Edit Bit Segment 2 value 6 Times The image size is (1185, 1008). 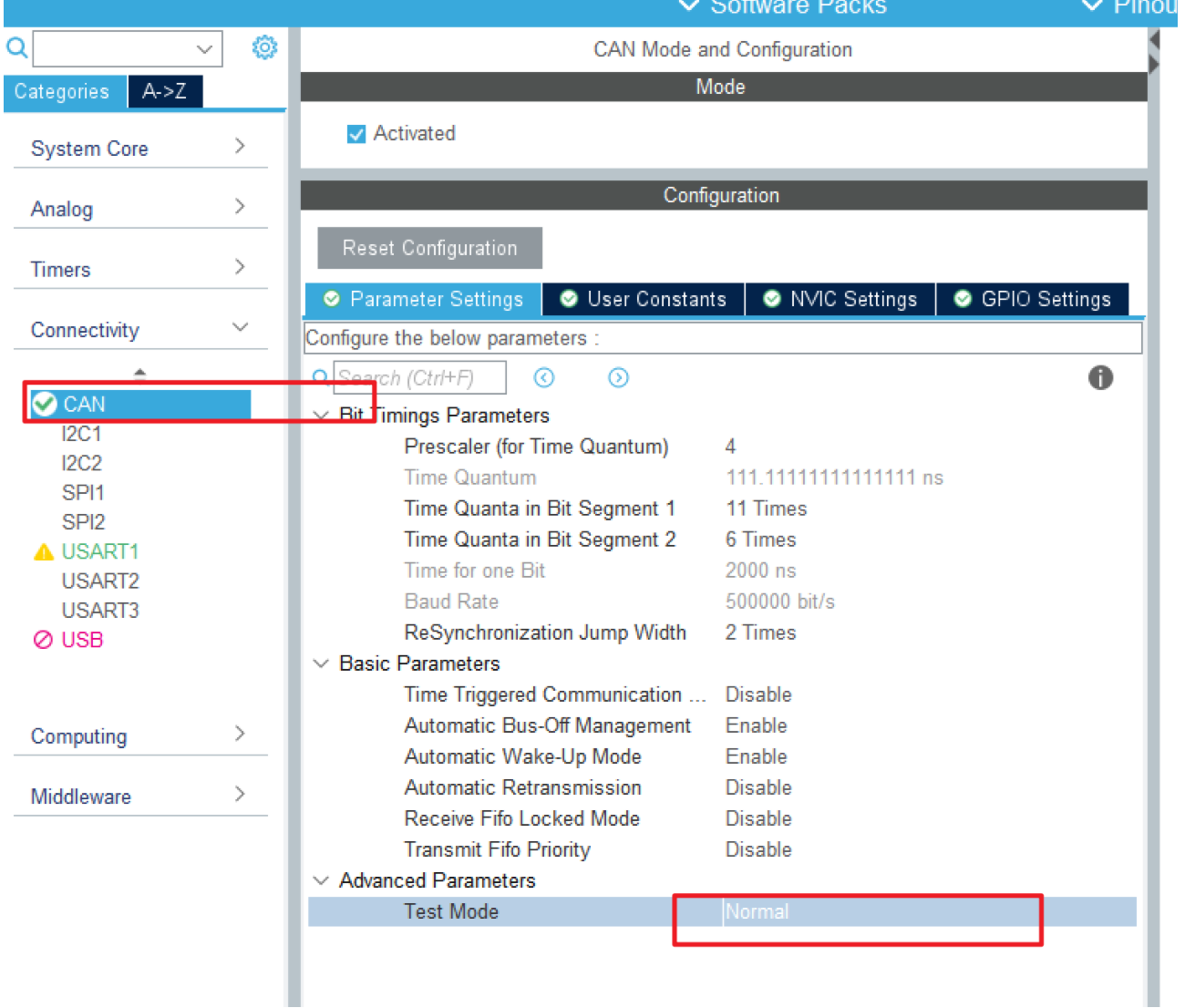click(x=761, y=540)
